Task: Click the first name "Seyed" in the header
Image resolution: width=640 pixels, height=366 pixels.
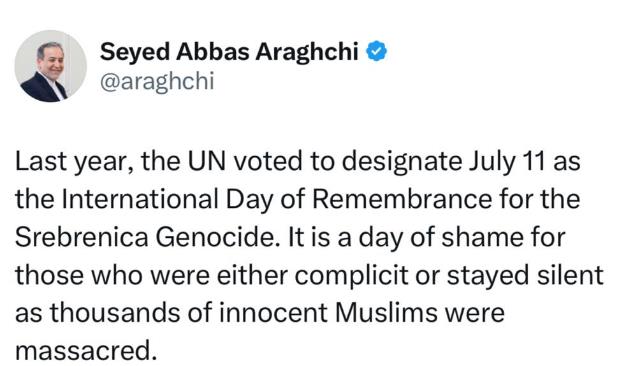Action: [135, 53]
